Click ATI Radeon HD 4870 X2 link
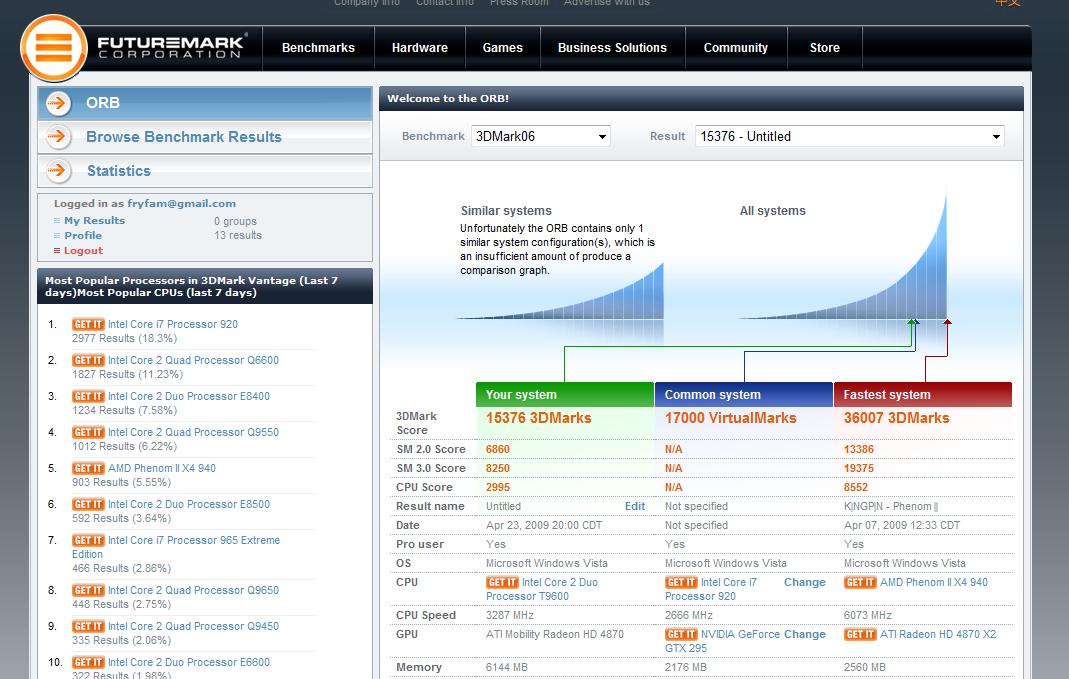Viewport: 1069px width, 679px height. 938,635
